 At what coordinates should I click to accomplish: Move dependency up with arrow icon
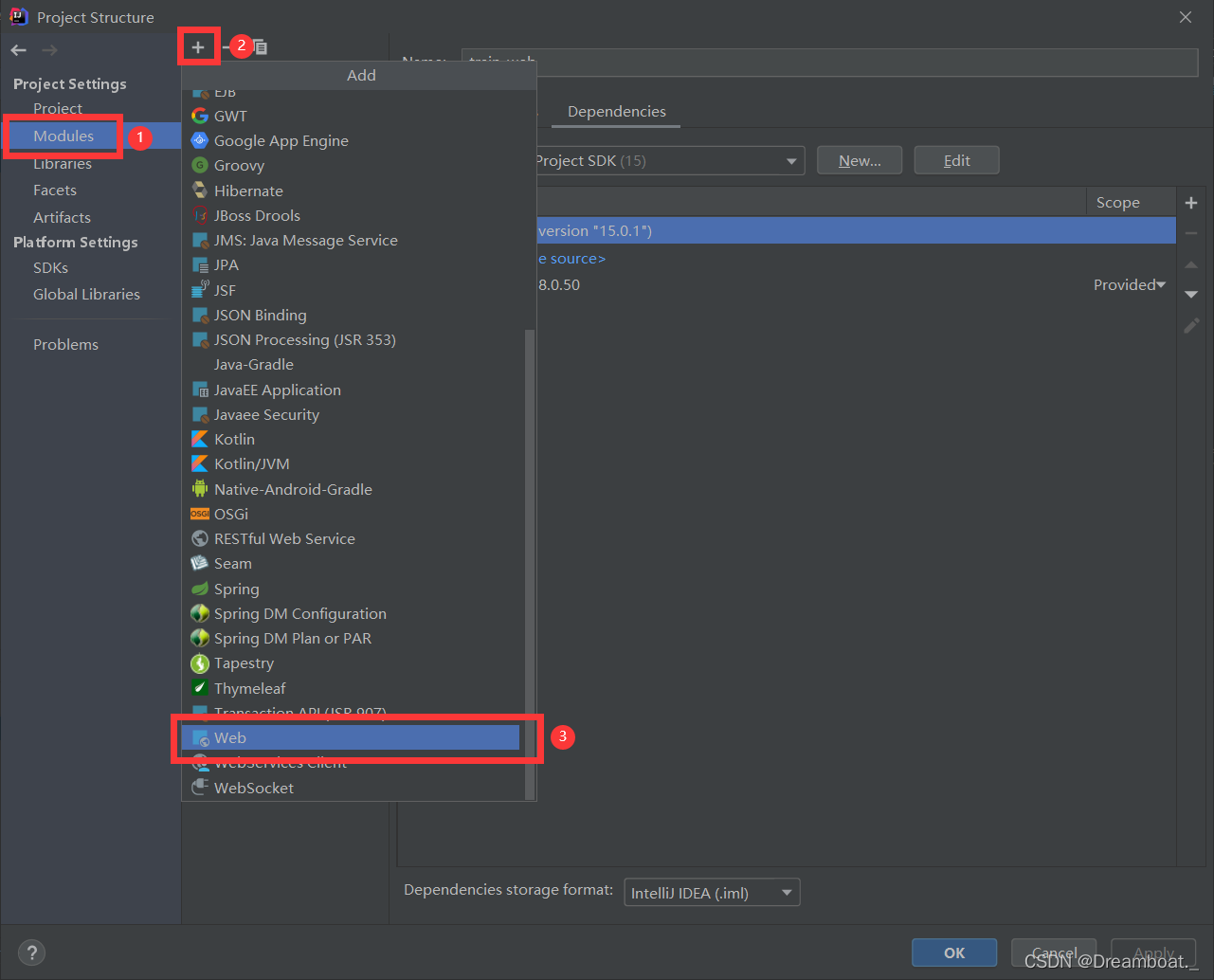[1191, 265]
